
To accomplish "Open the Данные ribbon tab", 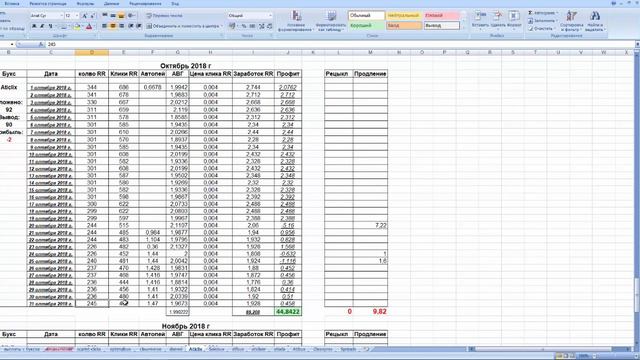I will [111, 4].
